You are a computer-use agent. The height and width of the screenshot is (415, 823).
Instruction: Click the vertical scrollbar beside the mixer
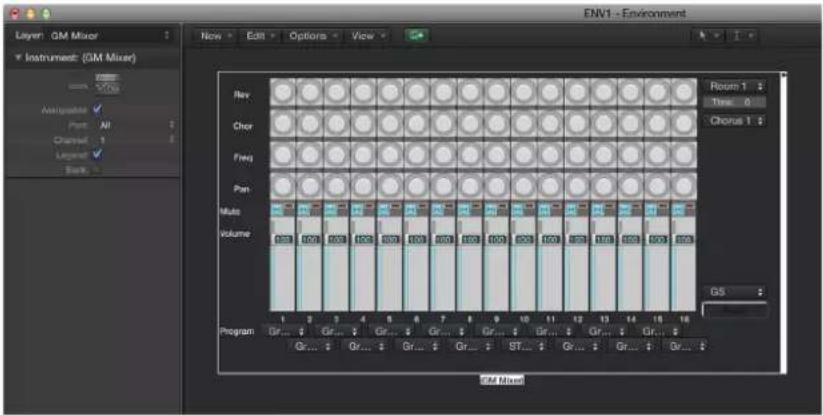(x=783, y=222)
